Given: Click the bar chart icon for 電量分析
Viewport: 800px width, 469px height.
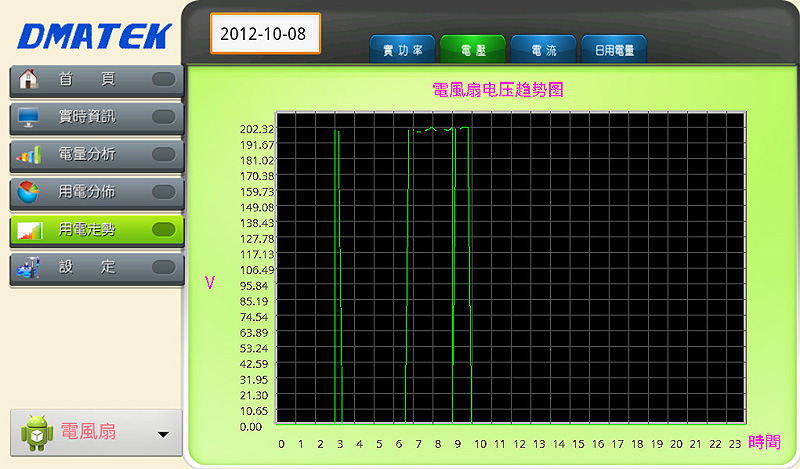Looking at the screenshot, I should point(29,154).
